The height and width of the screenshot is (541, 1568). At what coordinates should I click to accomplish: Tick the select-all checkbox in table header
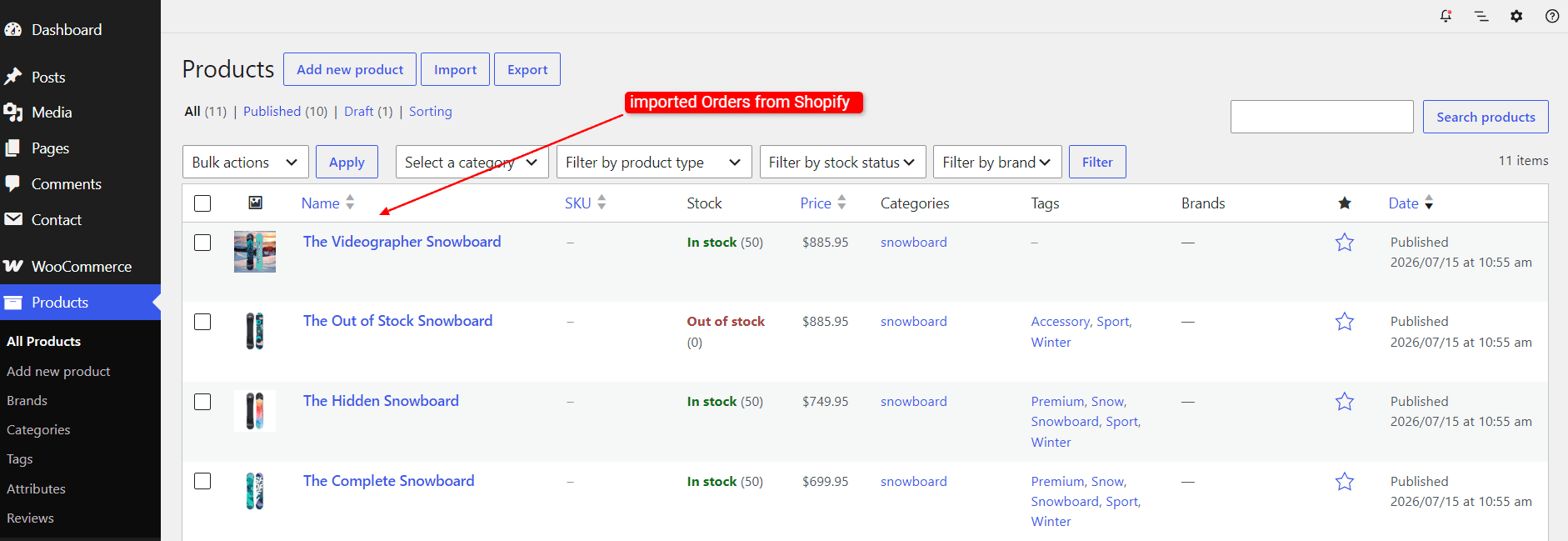click(202, 203)
